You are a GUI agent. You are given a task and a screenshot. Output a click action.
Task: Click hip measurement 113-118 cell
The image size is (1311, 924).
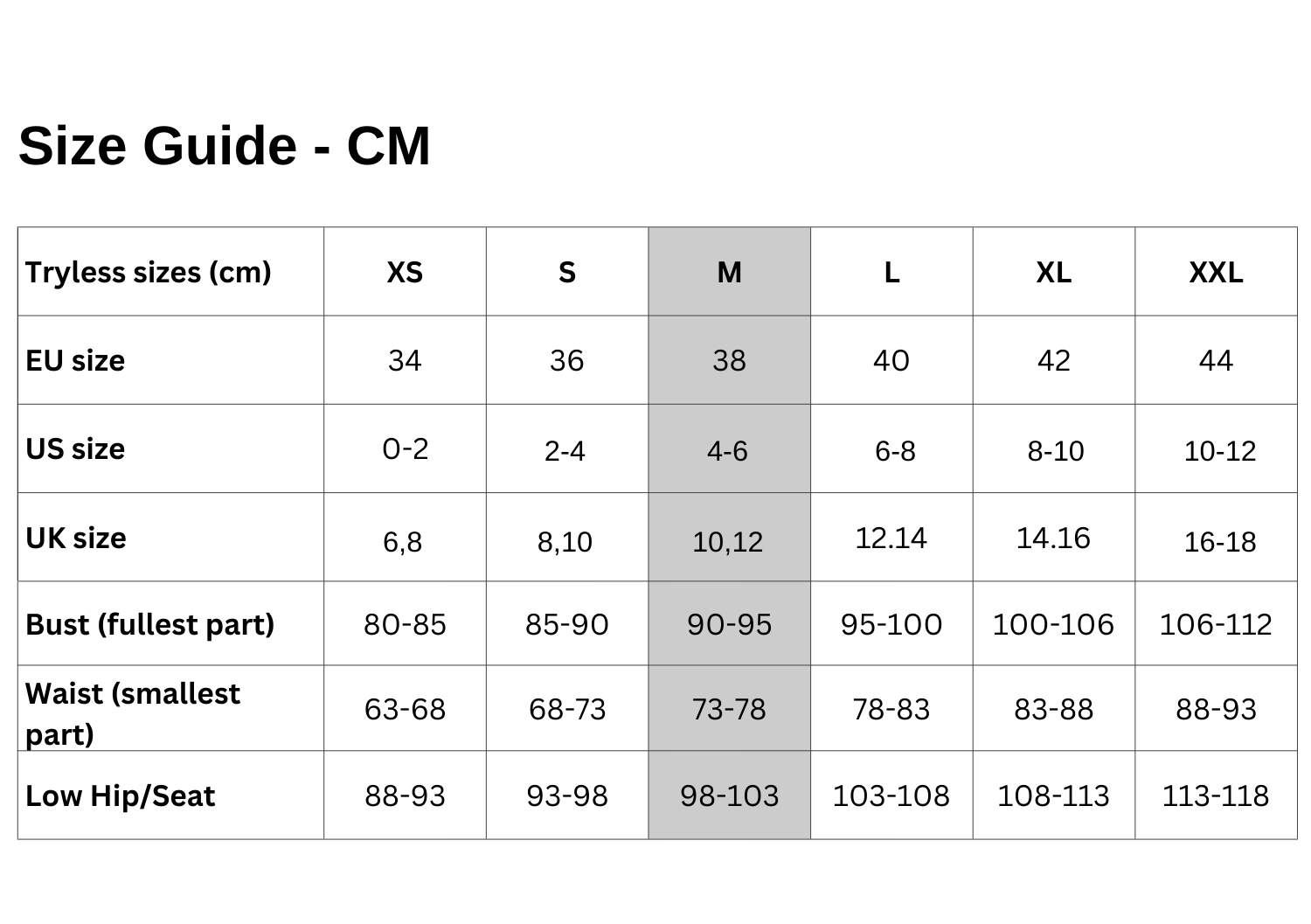[x=1216, y=796]
